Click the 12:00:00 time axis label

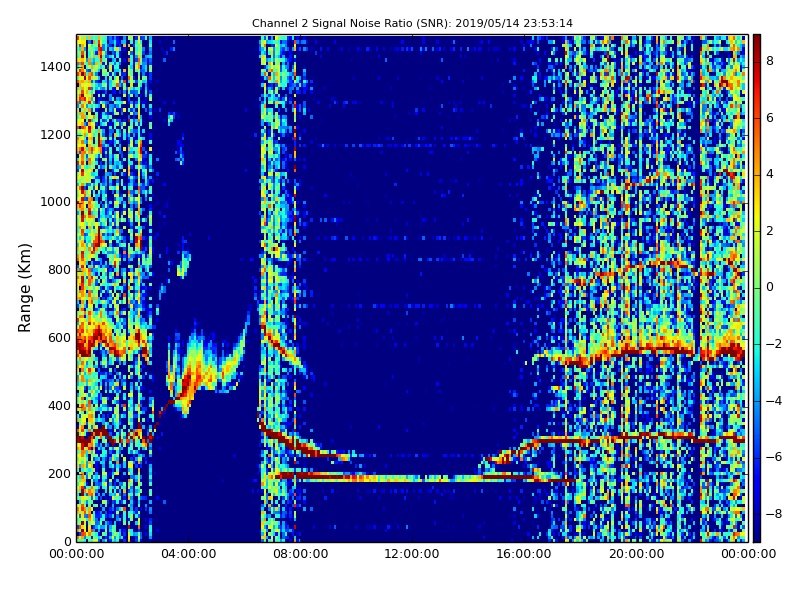pyautogui.click(x=412, y=554)
